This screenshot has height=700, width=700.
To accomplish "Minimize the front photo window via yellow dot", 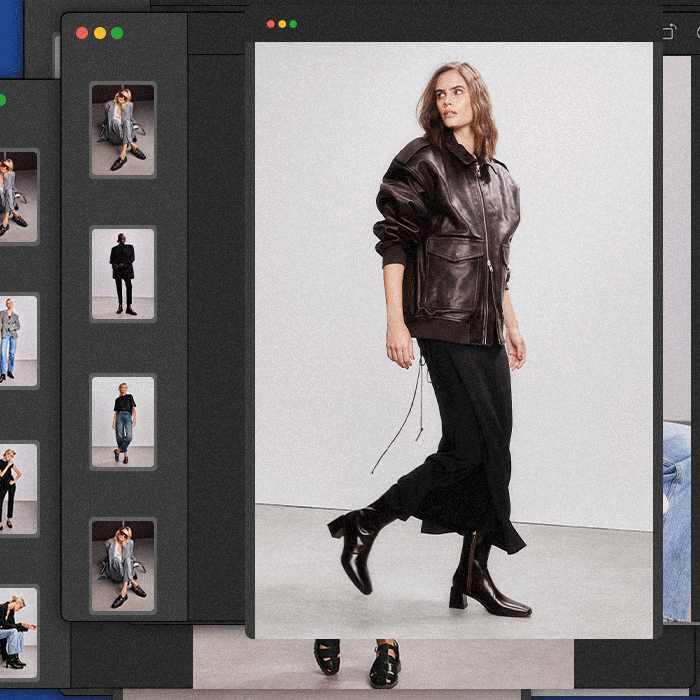I will pos(282,24).
